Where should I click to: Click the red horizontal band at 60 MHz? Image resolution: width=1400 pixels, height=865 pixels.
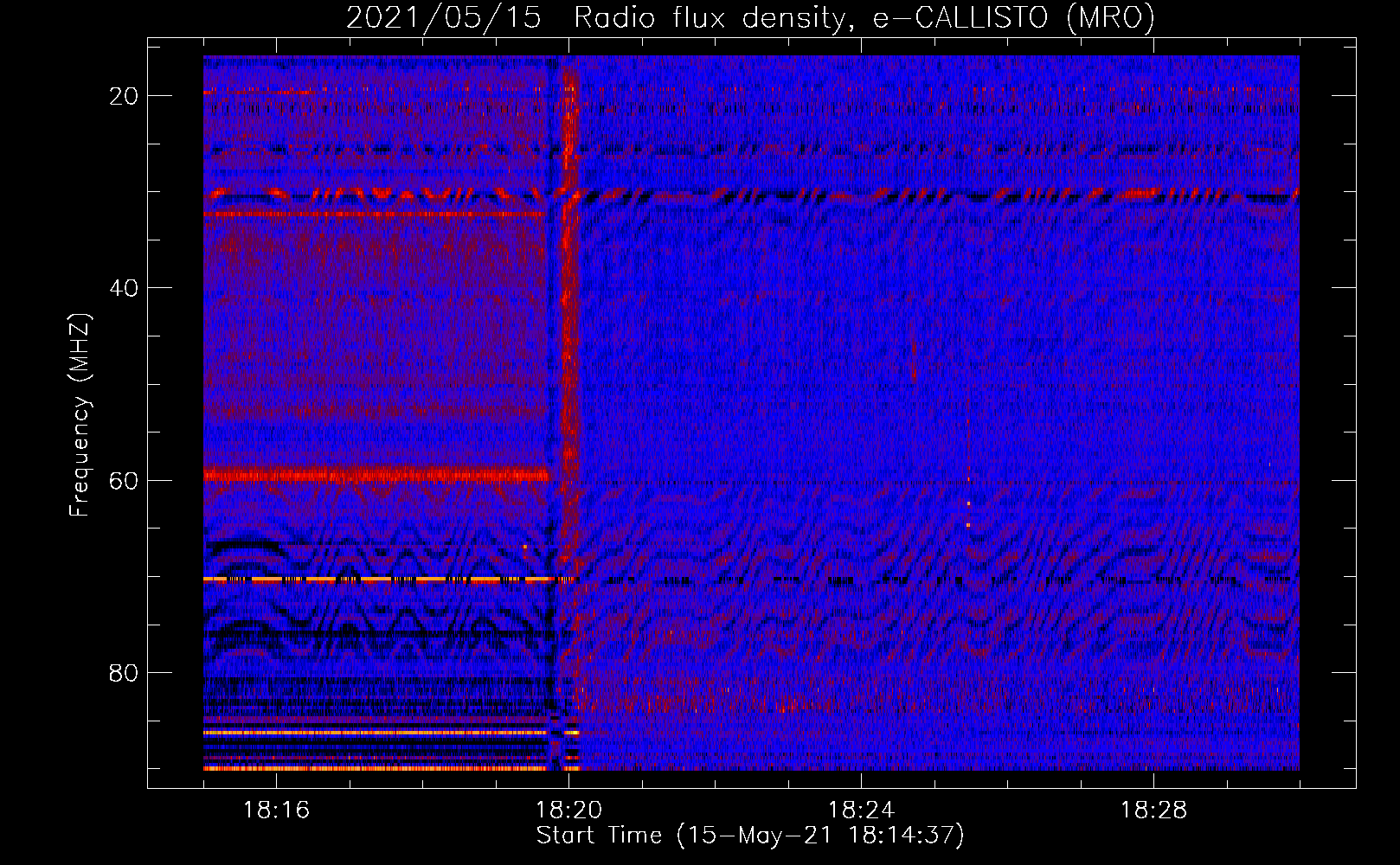click(x=377, y=474)
